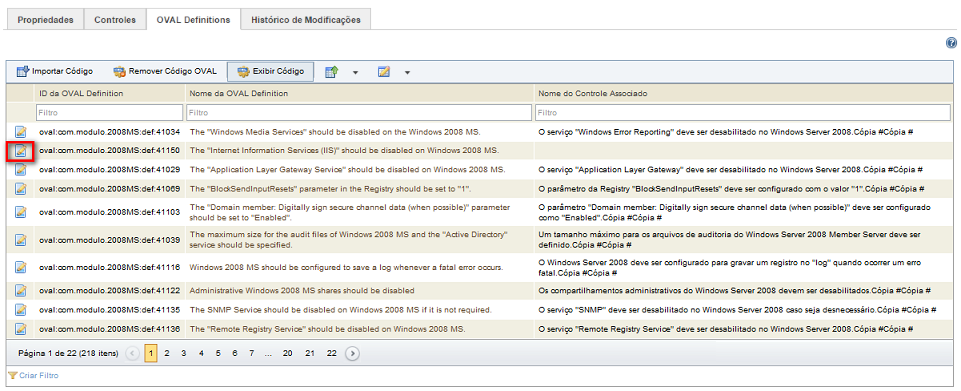Screen dimensions: 961x391
Task: Go to page 5
Action: [218, 353]
